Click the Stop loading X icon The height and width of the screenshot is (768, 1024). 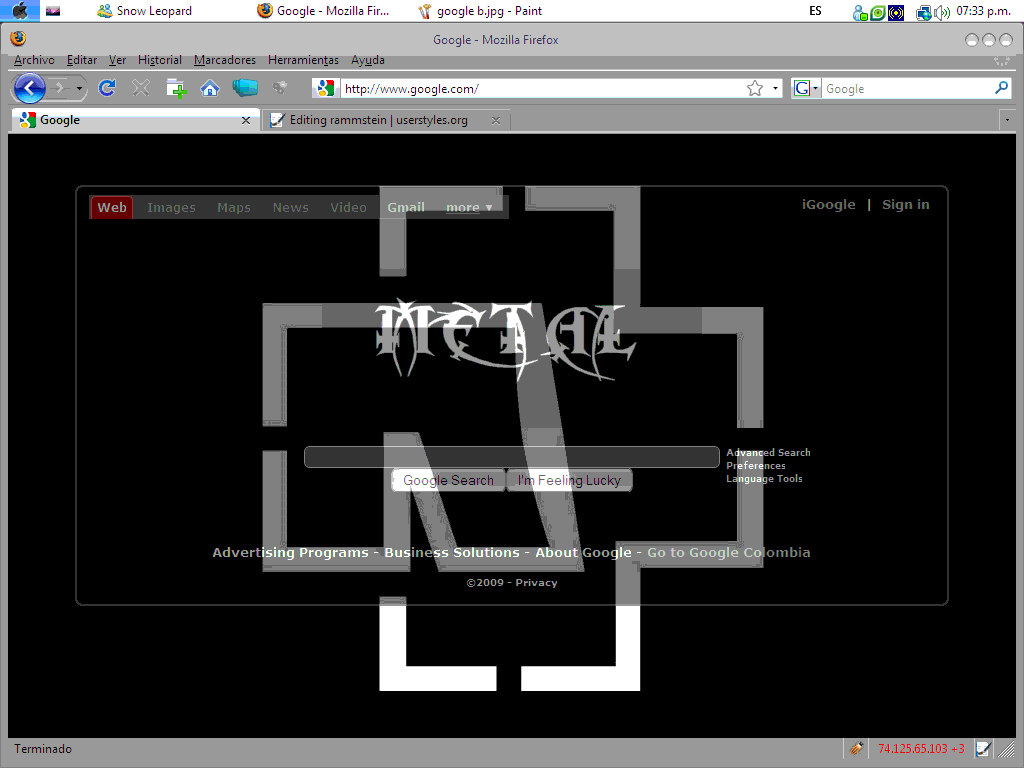(140, 88)
